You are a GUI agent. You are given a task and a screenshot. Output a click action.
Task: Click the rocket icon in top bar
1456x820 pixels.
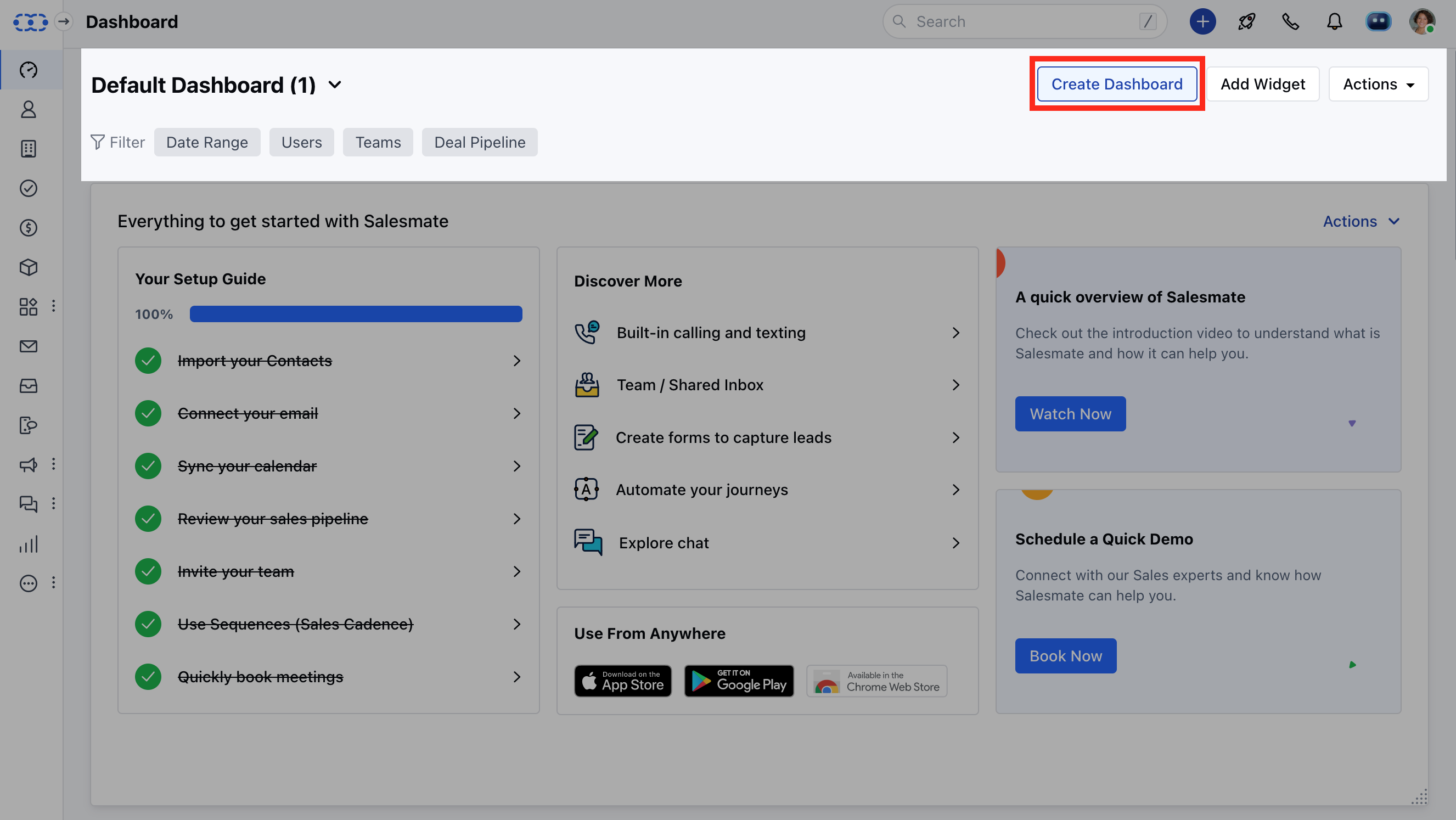tap(1246, 21)
